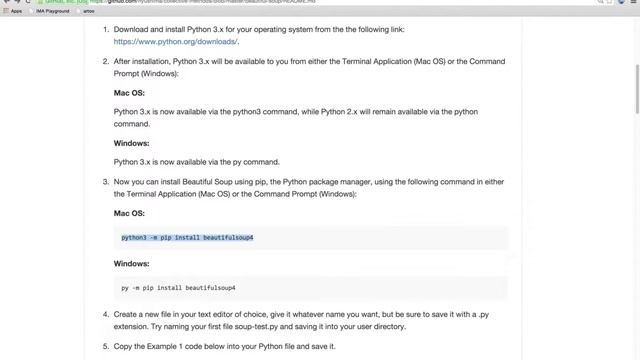Click the blue extension icon in toolbar
640x360 pixels.
coord(621,1)
